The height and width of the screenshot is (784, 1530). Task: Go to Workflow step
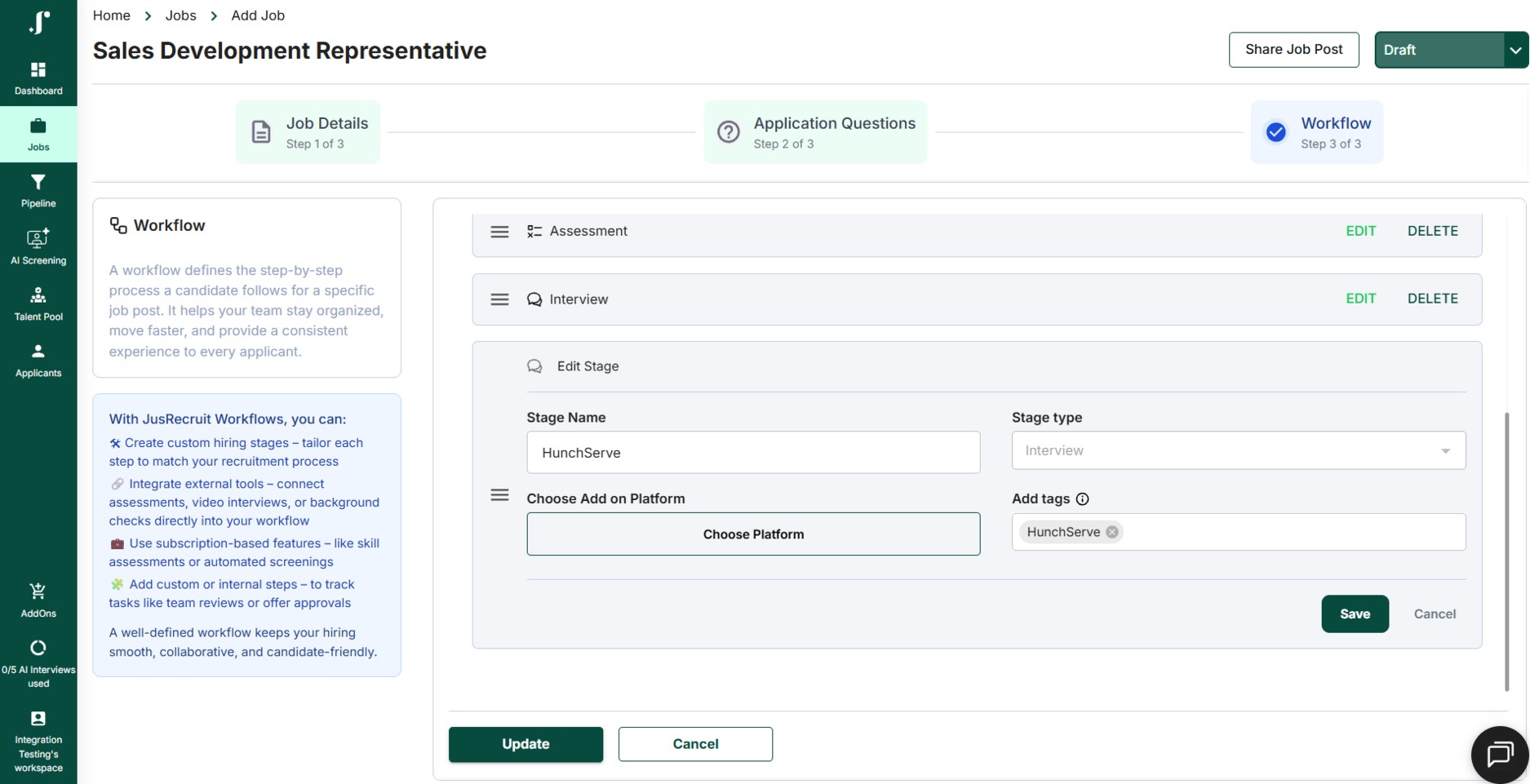pyautogui.click(x=1317, y=132)
